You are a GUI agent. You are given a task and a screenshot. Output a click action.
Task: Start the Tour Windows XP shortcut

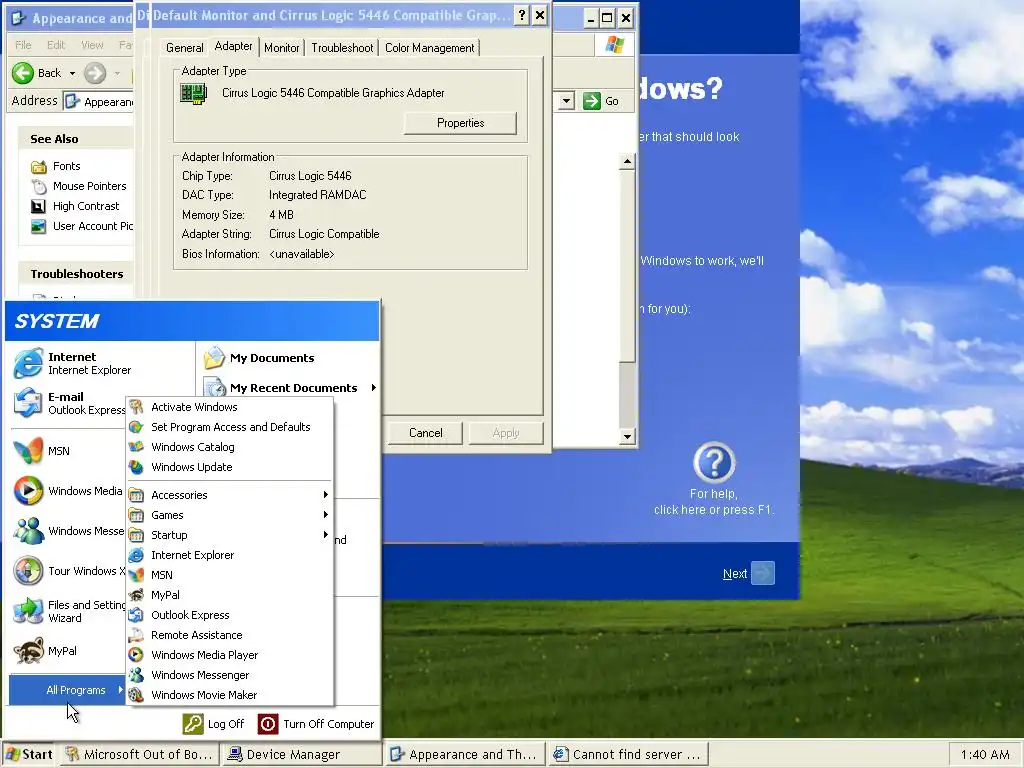(x=68, y=571)
